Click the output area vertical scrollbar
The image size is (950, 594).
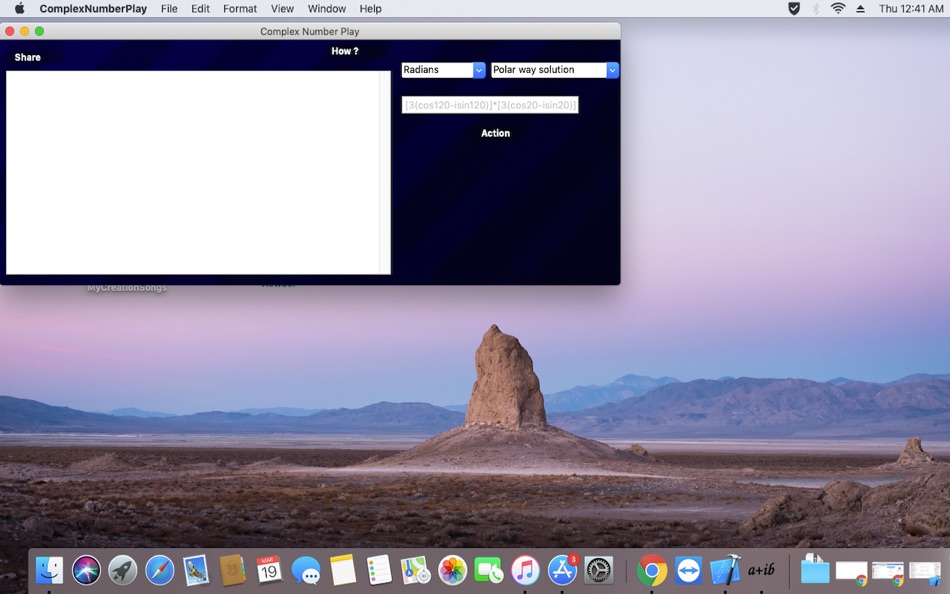385,172
